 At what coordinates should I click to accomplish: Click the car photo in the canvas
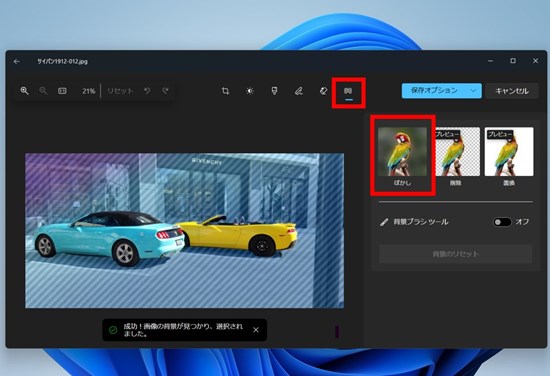[x=185, y=230]
